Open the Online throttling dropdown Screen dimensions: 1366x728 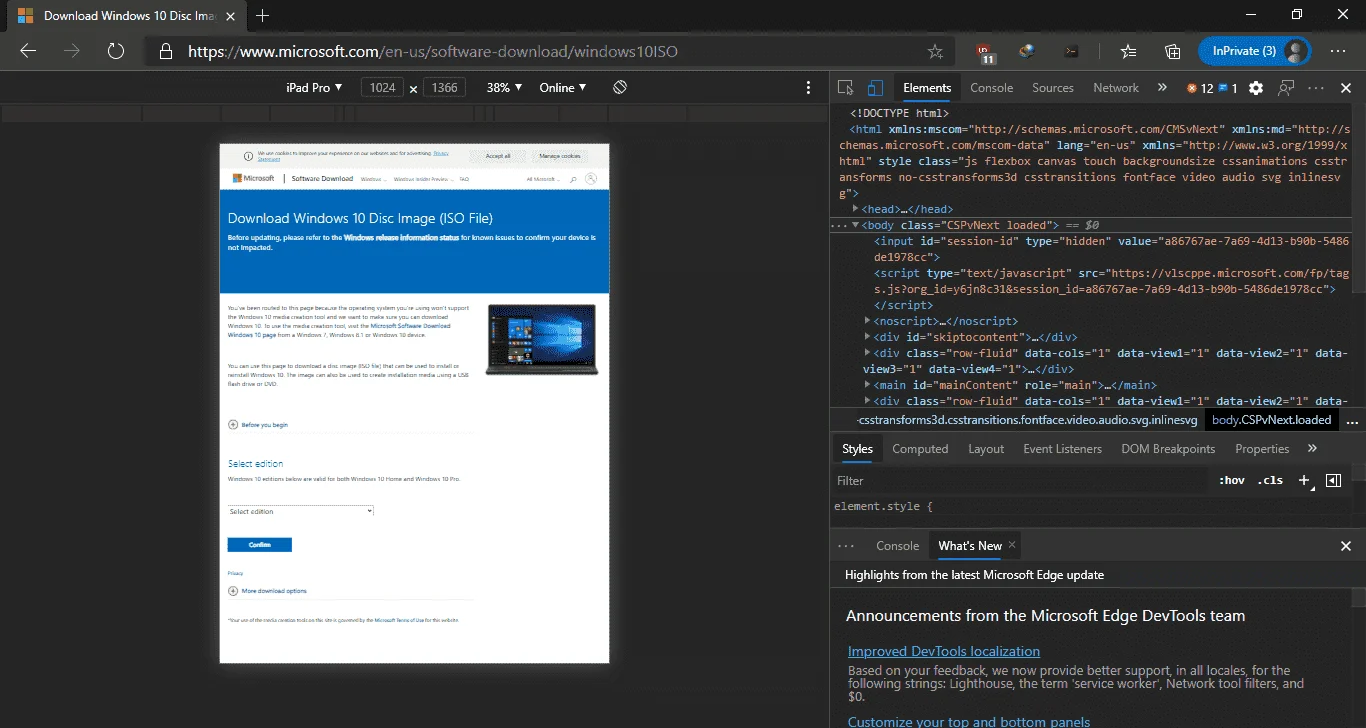(563, 88)
